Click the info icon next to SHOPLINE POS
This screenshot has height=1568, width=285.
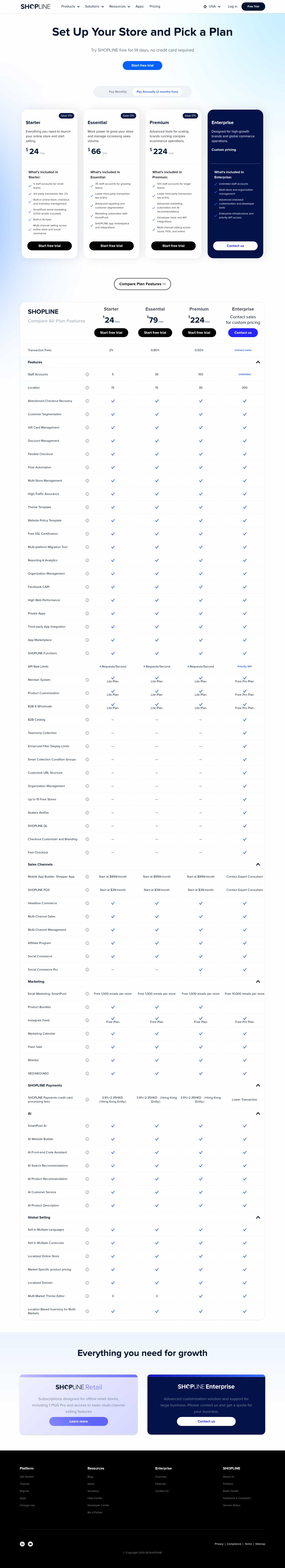click(x=87, y=890)
